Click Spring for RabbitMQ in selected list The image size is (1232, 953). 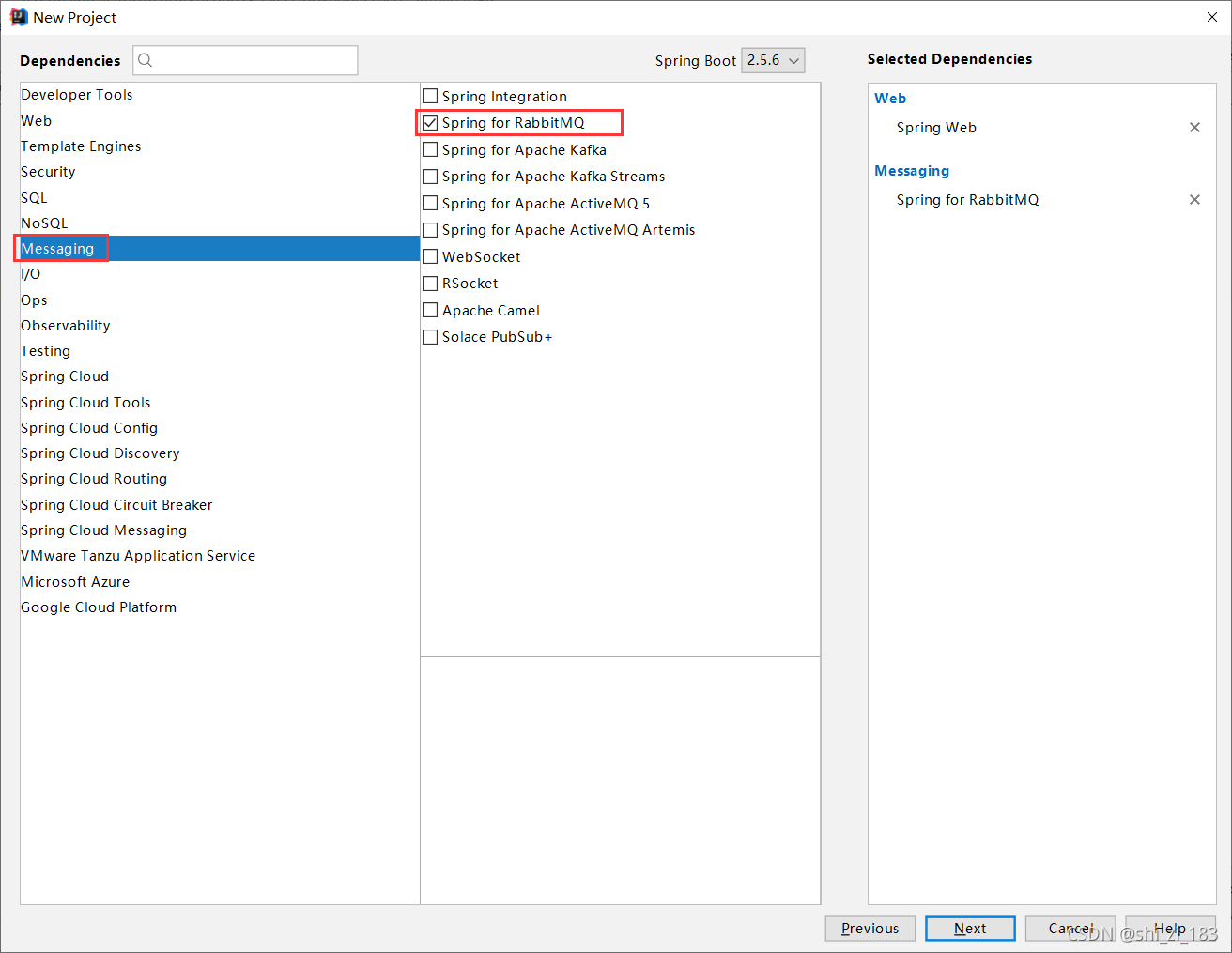[967, 200]
